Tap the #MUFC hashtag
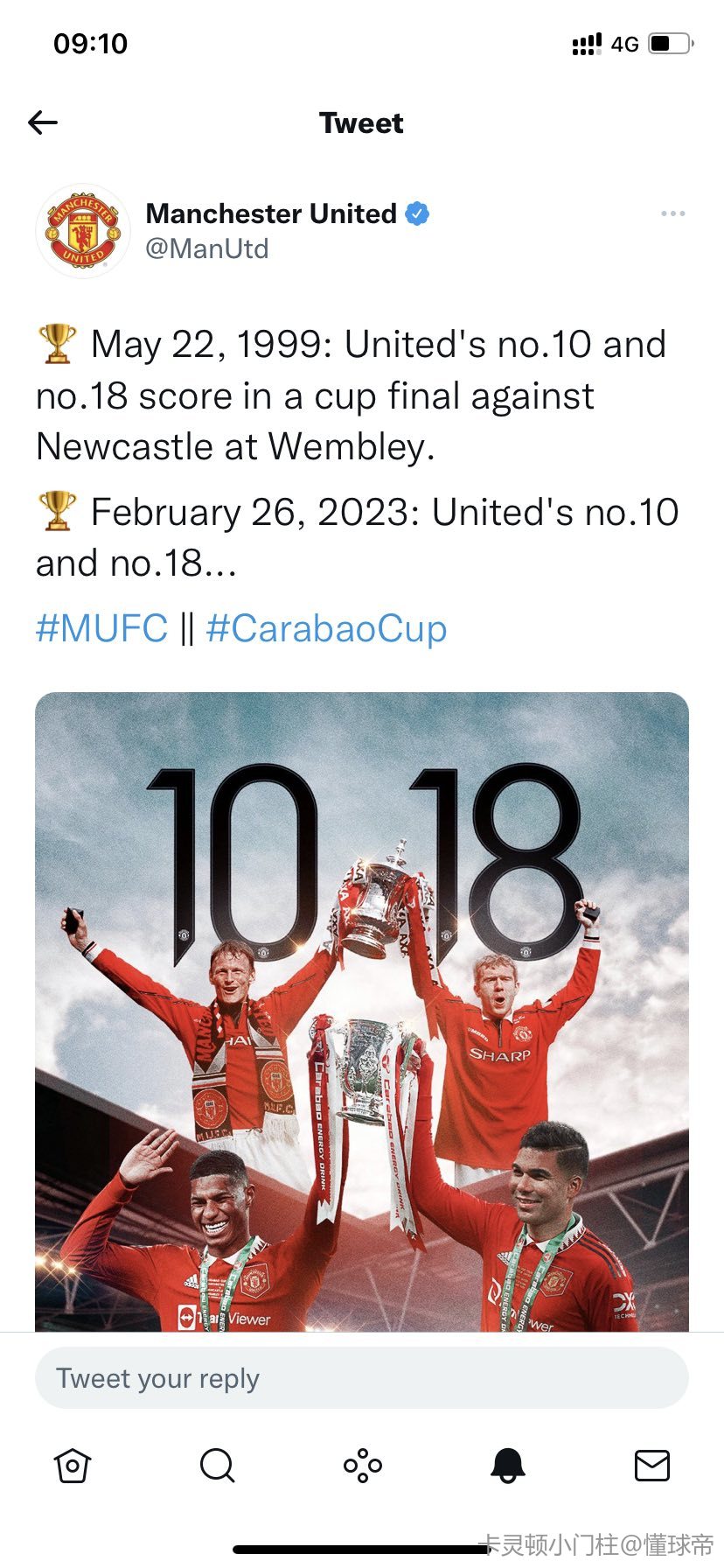 [101, 628]
